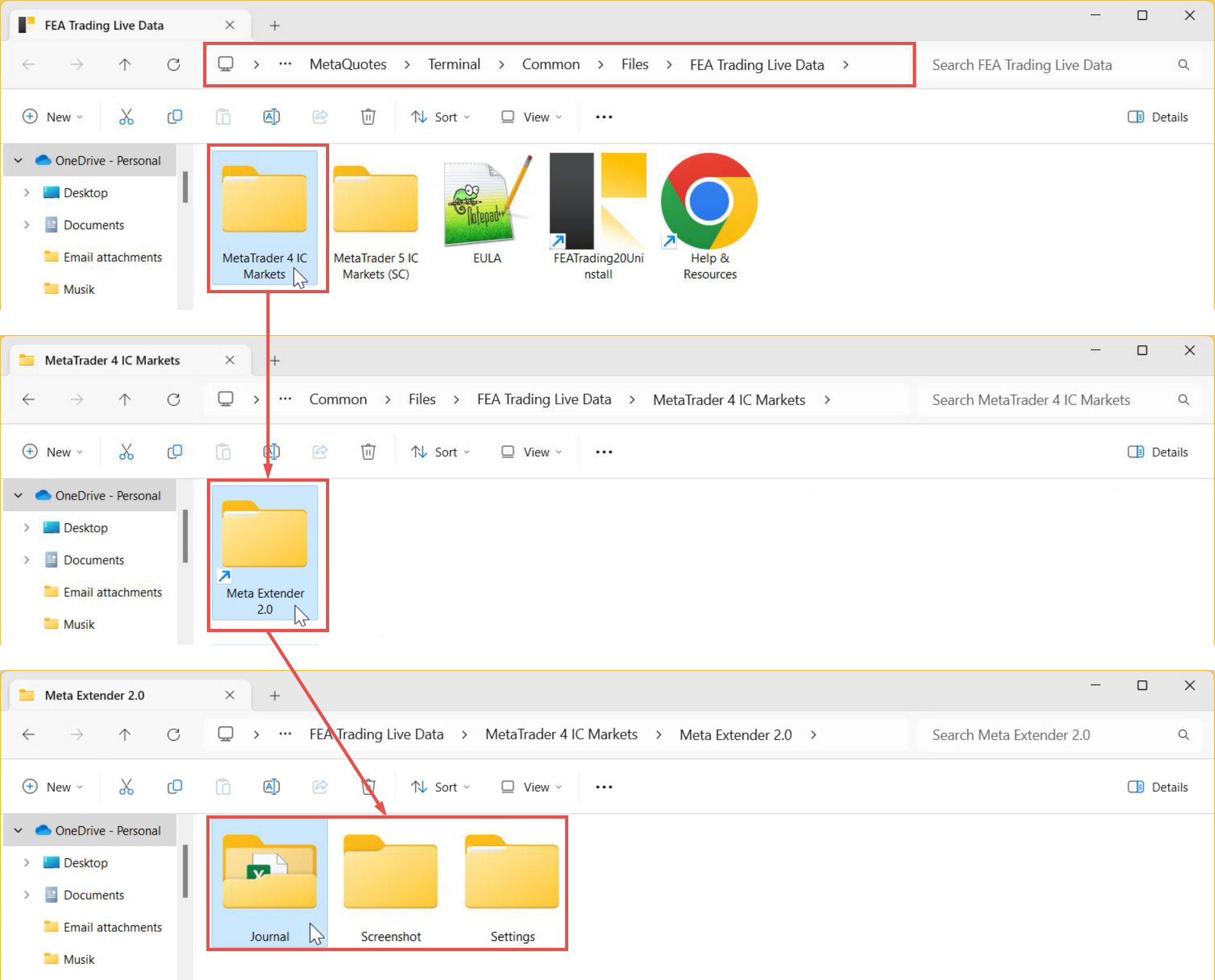The image size is (1215, 980).
Task: Toggle Details pane in MetaTrader 4 IC Markets window
Action: pyautogui.click(x=1158, y=452)
